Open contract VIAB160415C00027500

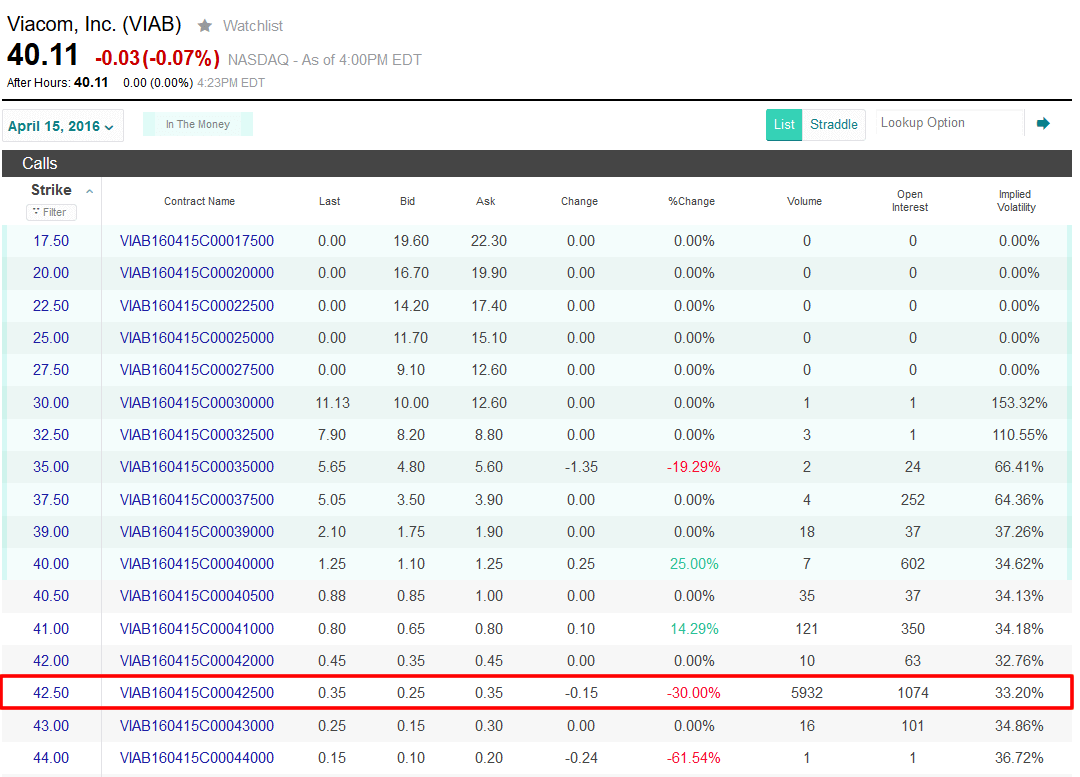click(197, 370)
